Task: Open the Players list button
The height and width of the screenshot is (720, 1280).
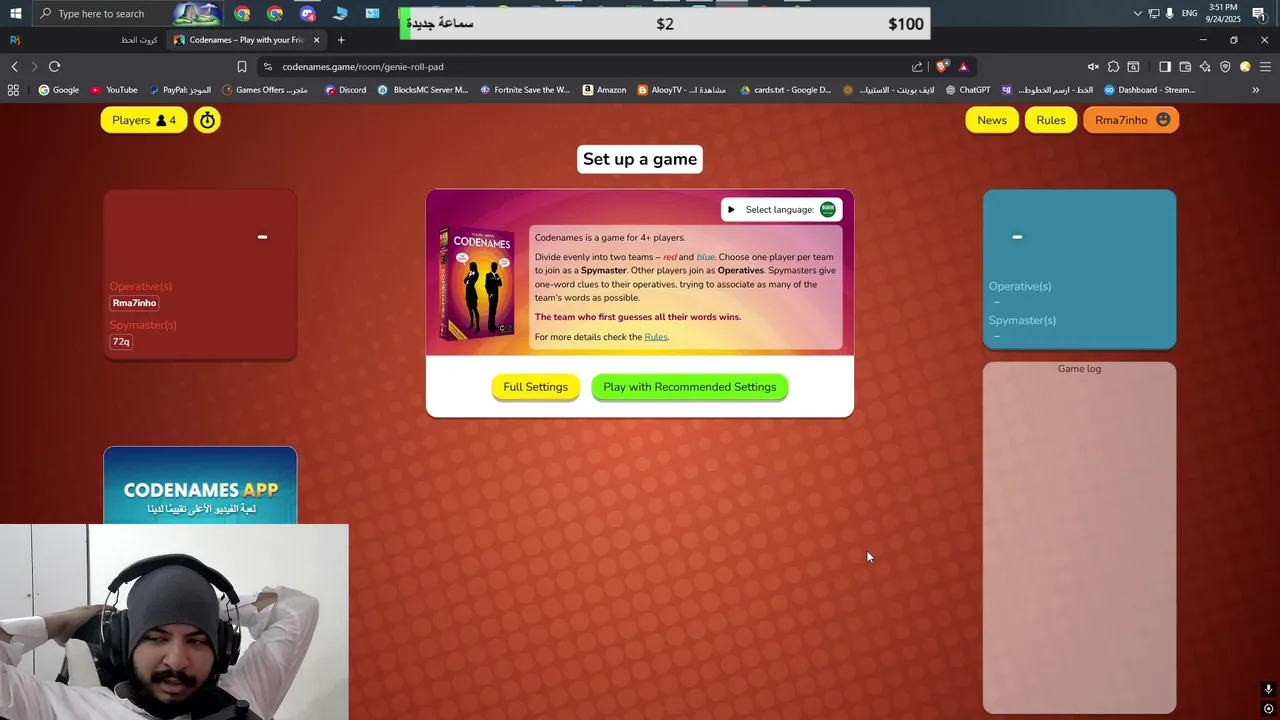Action: [144, 120]
